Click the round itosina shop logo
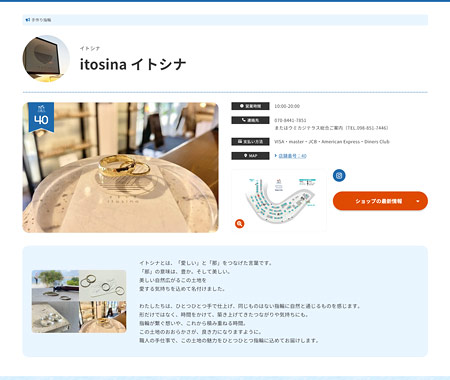 (46, 59)
